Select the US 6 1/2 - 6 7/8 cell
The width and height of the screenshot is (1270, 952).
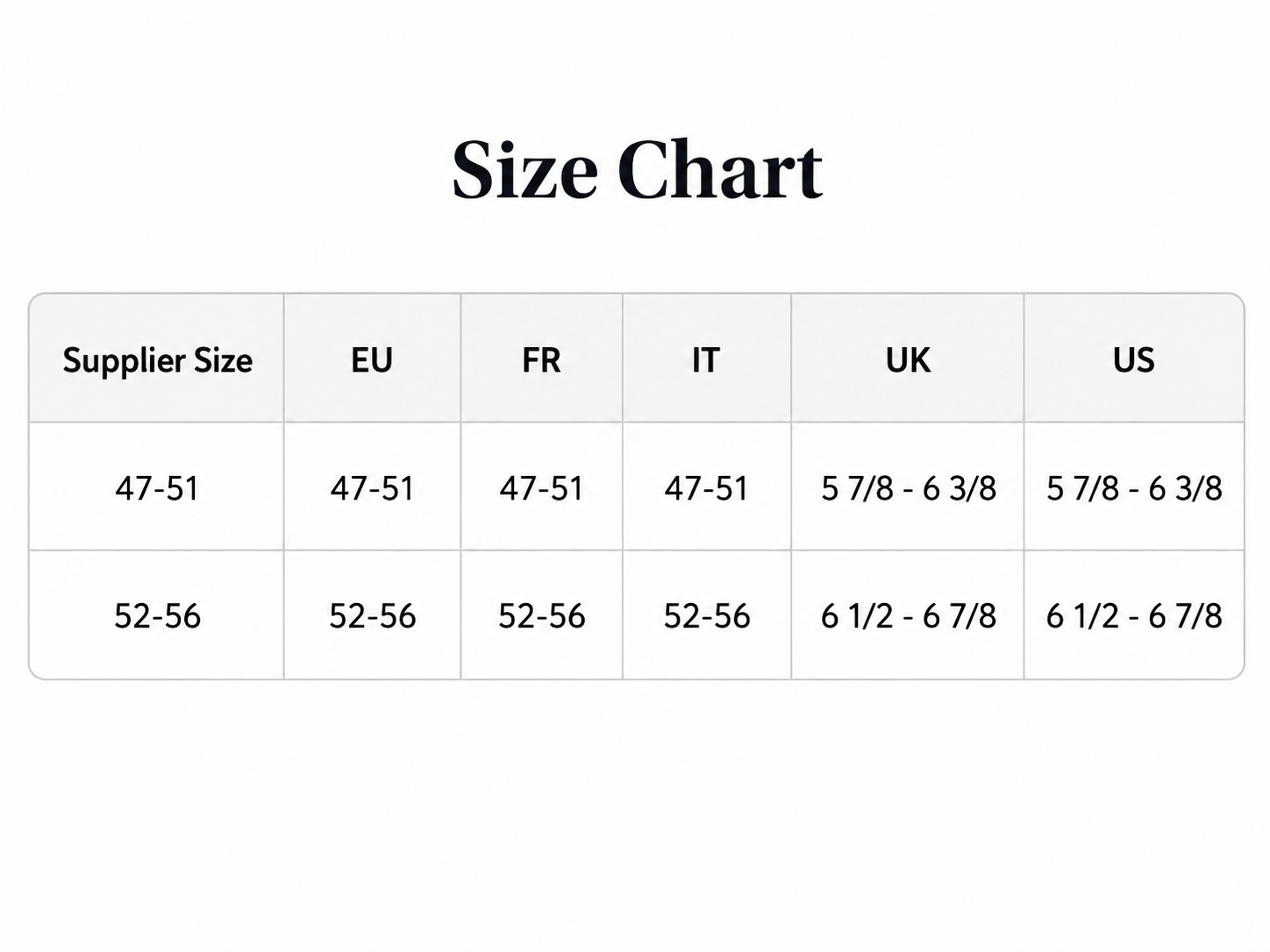(1134, 615)
